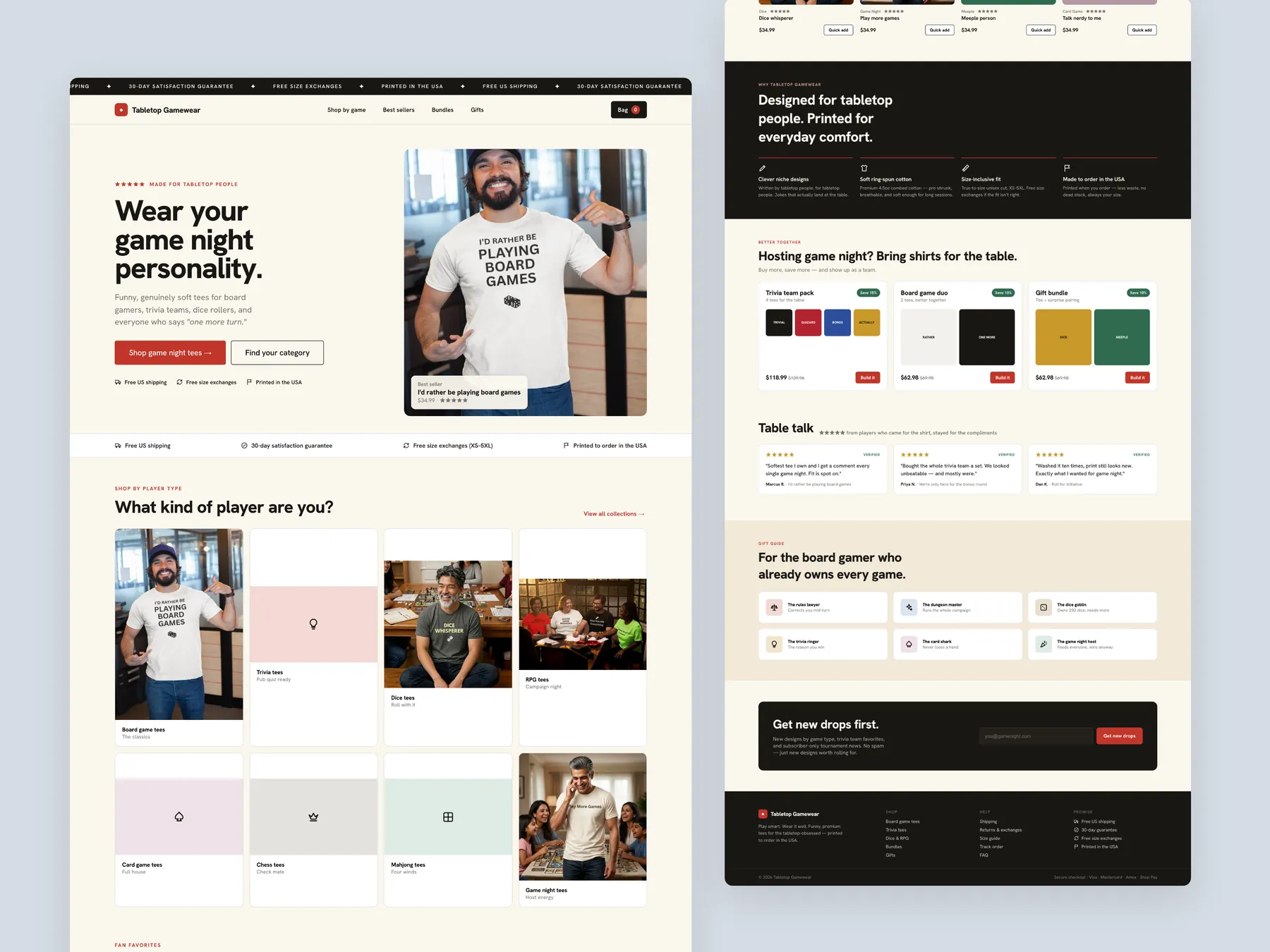The height and width of the screenshot is (952, 1270).
Task: Click the dungeon master sparkle icon
Action: pos(909,607)
